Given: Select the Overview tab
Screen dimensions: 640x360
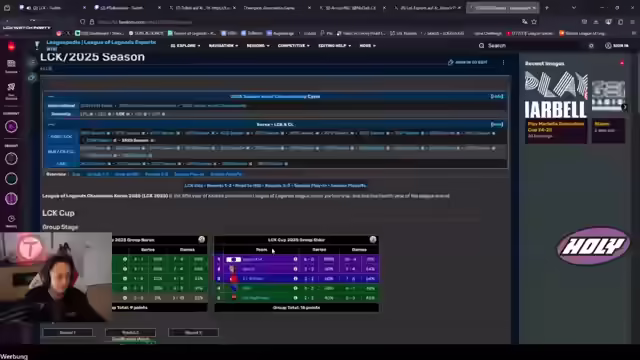Looking at the screenshot, I should [56, 174].
